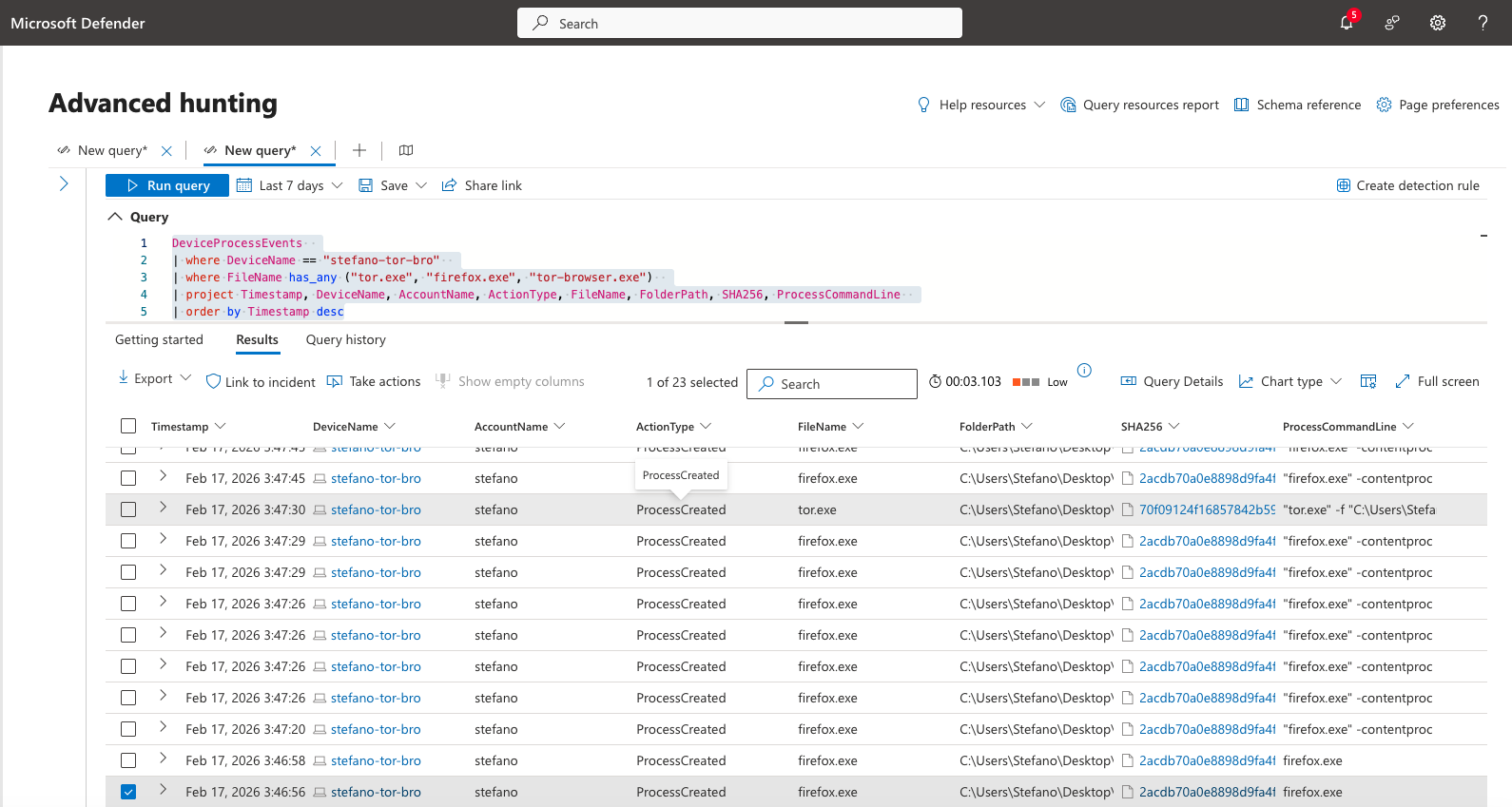
Task: Open the book icon next to tabs
Action: click(406, 150)
